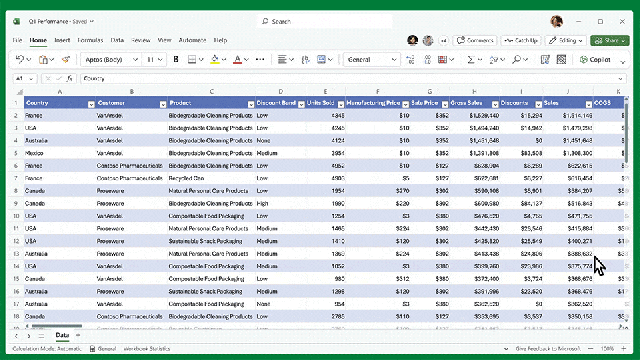Open the Country column filter dropdown
The image size is (640, 360).
point(91,104)
